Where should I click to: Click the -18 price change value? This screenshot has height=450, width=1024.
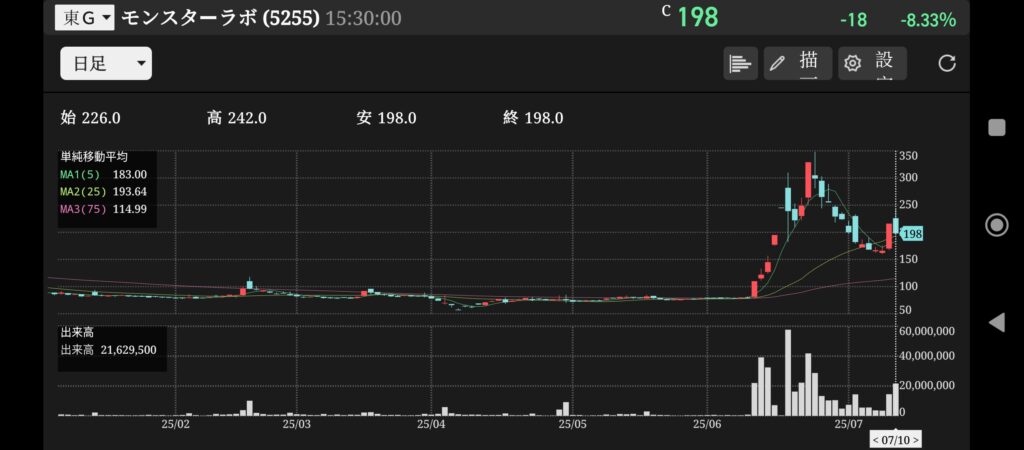tap(854, 20)
